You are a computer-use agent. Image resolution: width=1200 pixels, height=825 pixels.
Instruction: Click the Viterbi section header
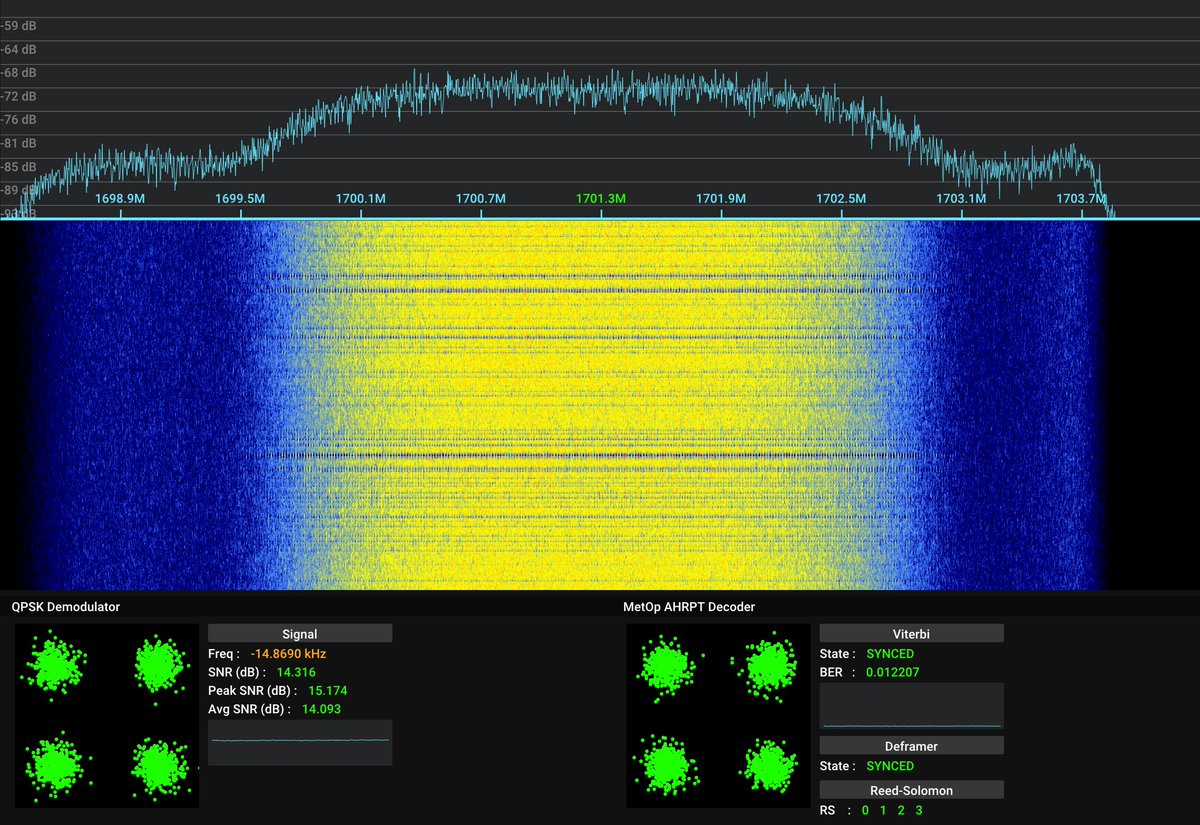(911, 633)
